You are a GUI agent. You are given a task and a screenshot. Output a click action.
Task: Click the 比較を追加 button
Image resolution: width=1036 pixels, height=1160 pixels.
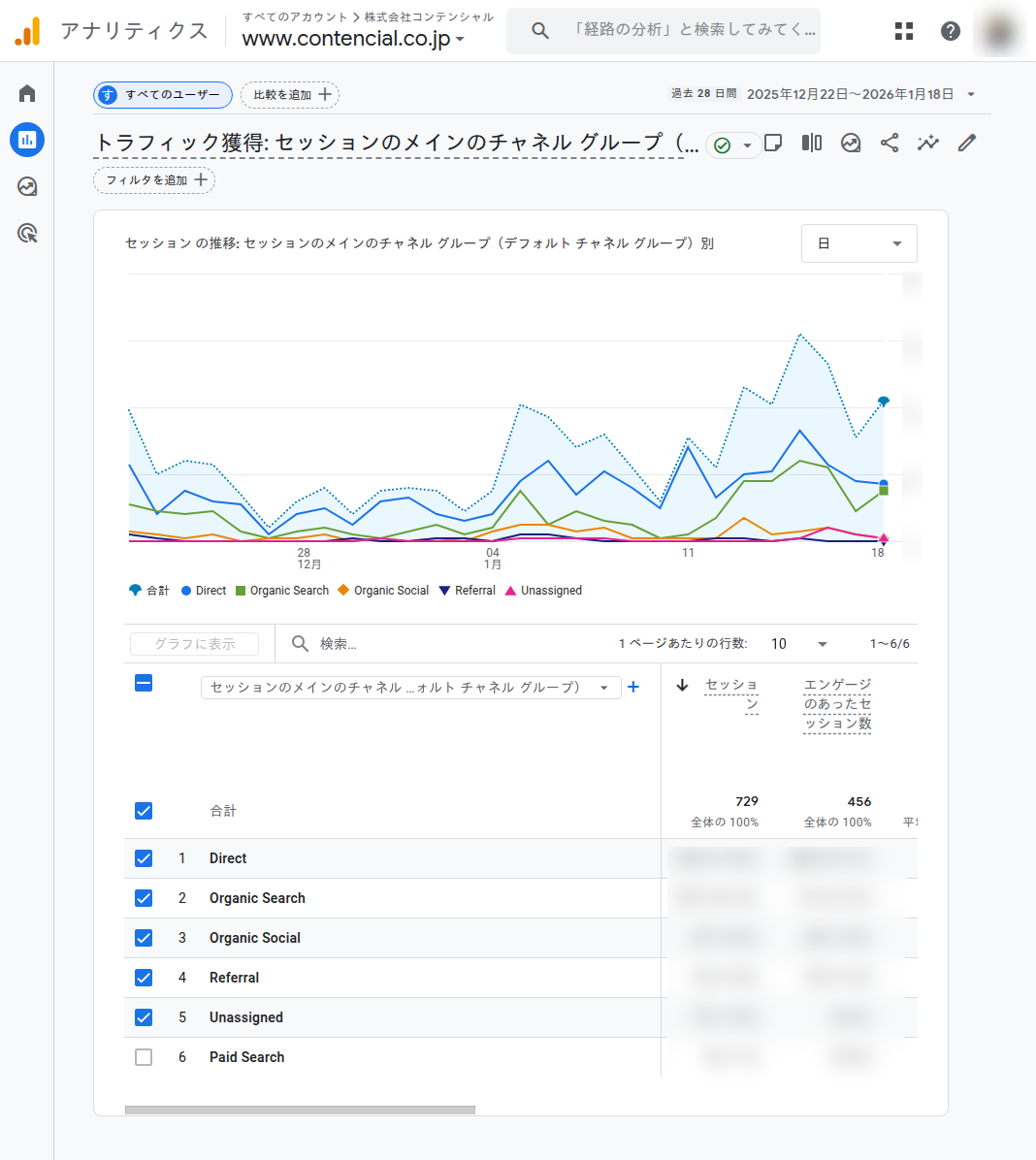pos(289,95)
